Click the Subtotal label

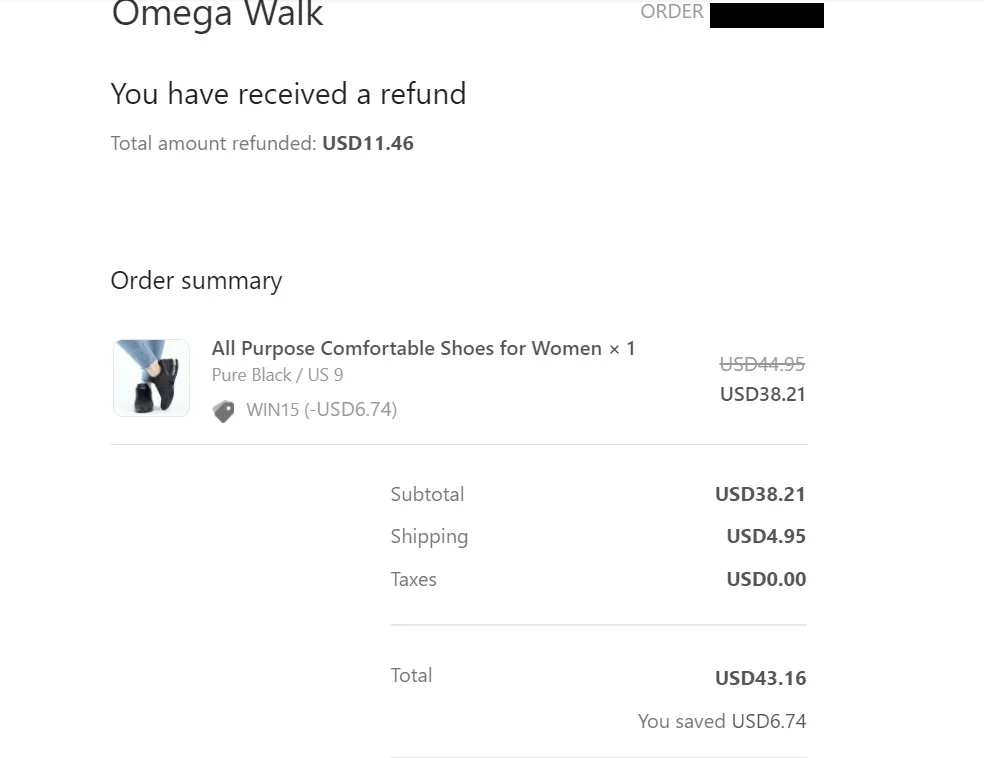[427, 494]
